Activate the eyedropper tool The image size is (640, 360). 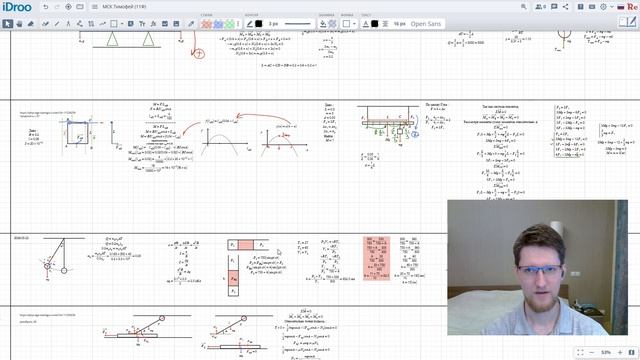pyautogui.click(x=191, y=24)
